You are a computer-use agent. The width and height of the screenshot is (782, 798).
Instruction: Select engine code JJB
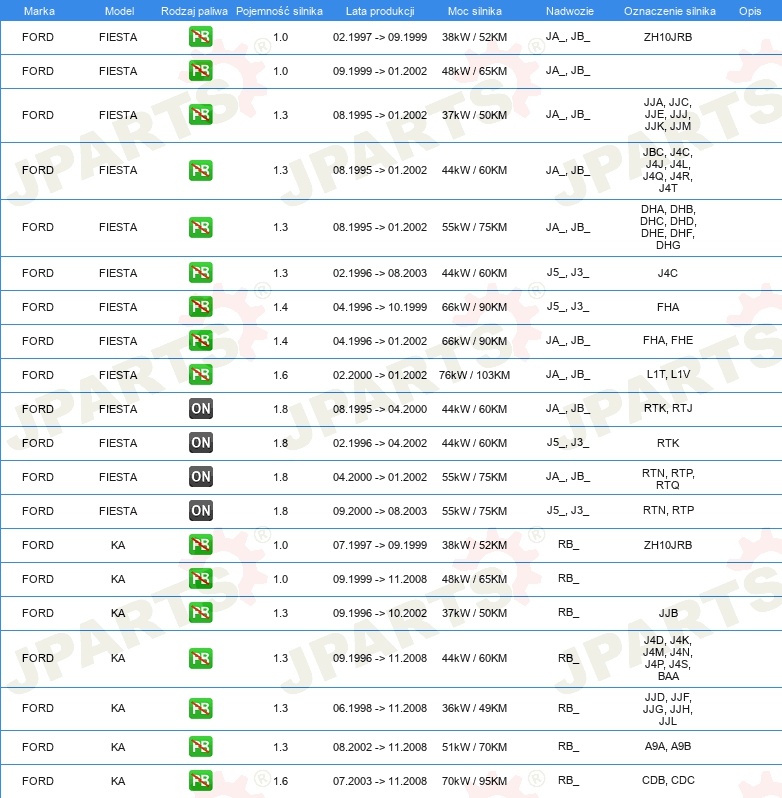click(668, 613)
